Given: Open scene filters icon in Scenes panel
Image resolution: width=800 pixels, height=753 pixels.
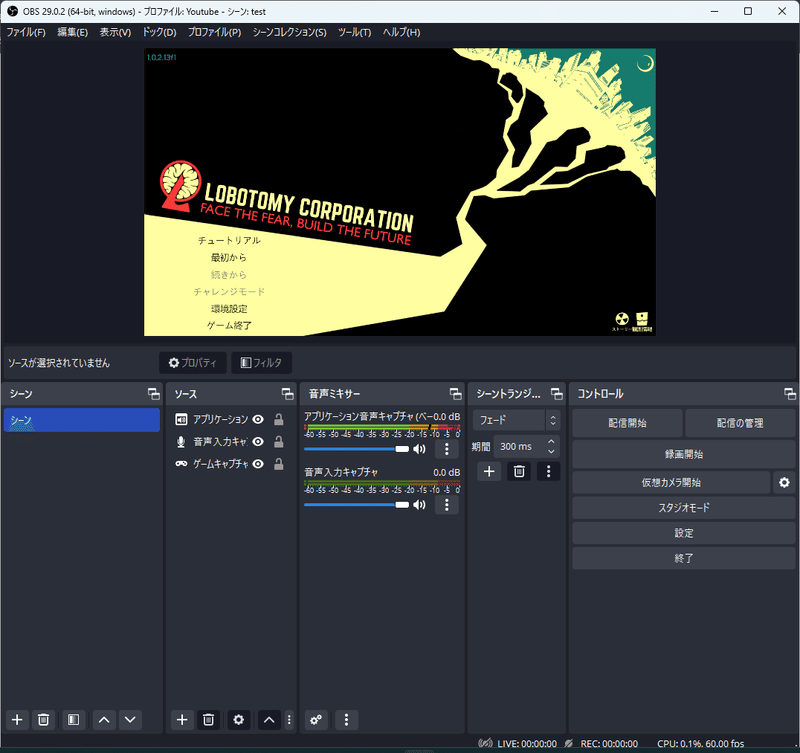Looking at the screenshot, I should [x=73, y=719].
